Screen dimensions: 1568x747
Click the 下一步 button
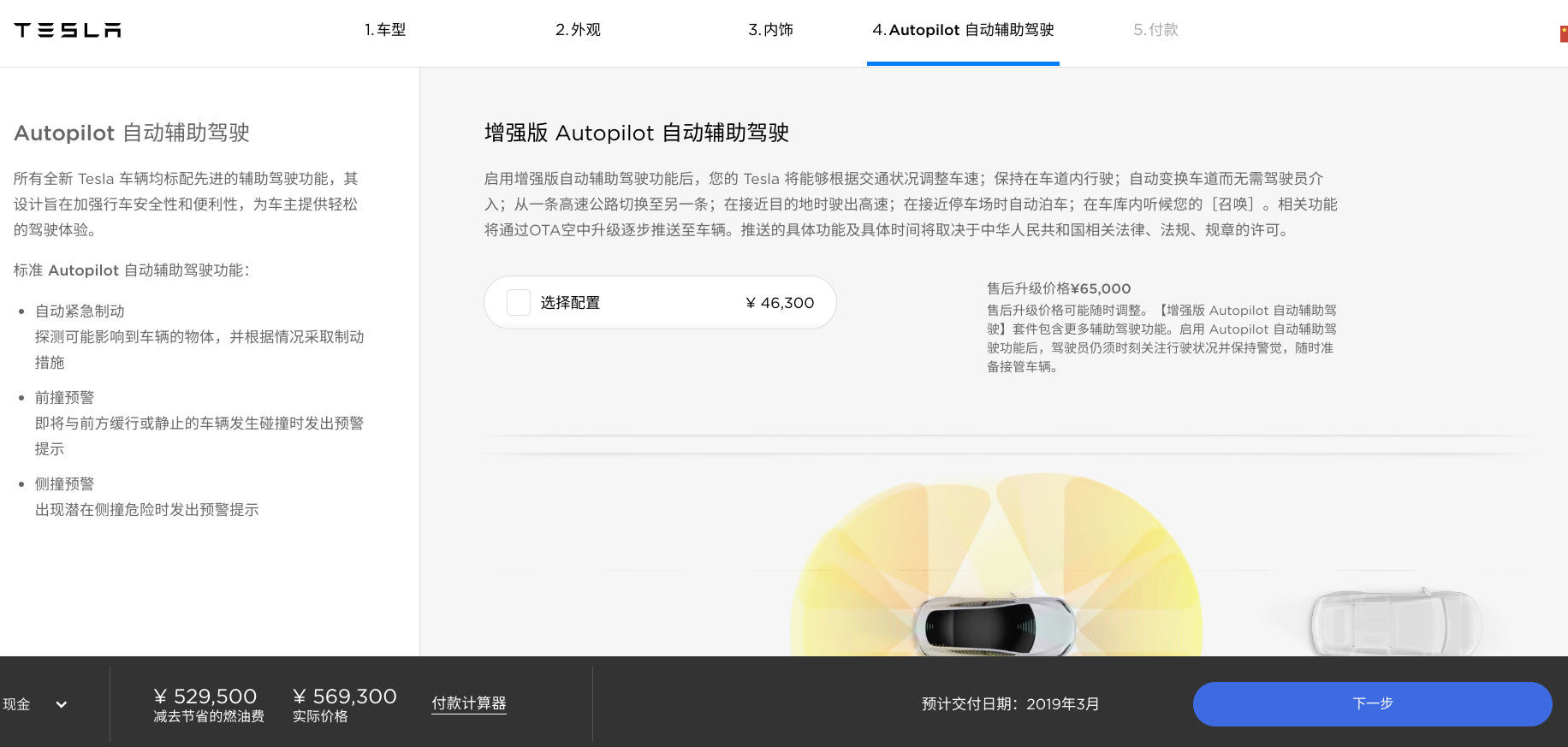point(1372,703)
